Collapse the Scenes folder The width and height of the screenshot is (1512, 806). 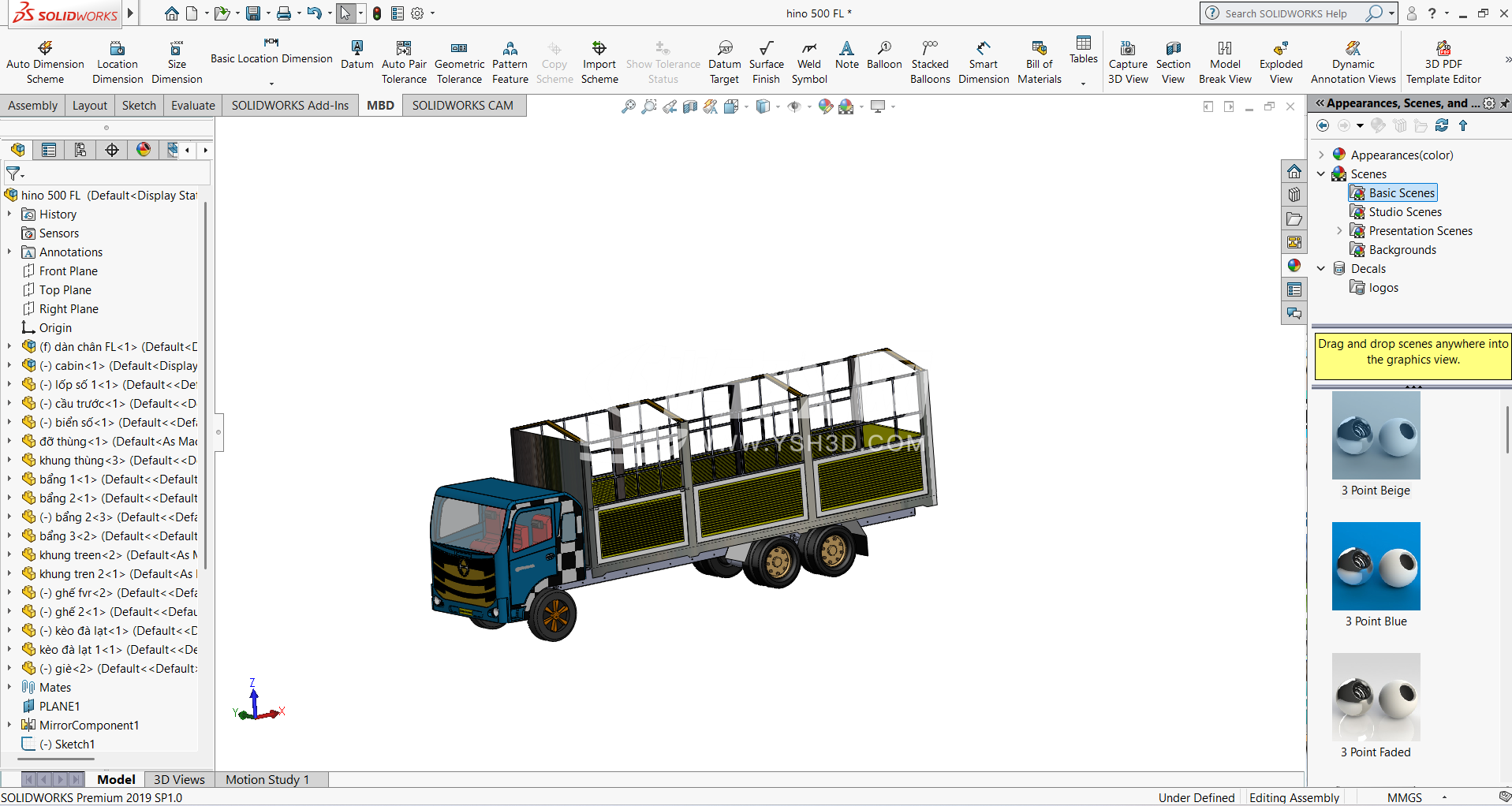pos(1321,174)
